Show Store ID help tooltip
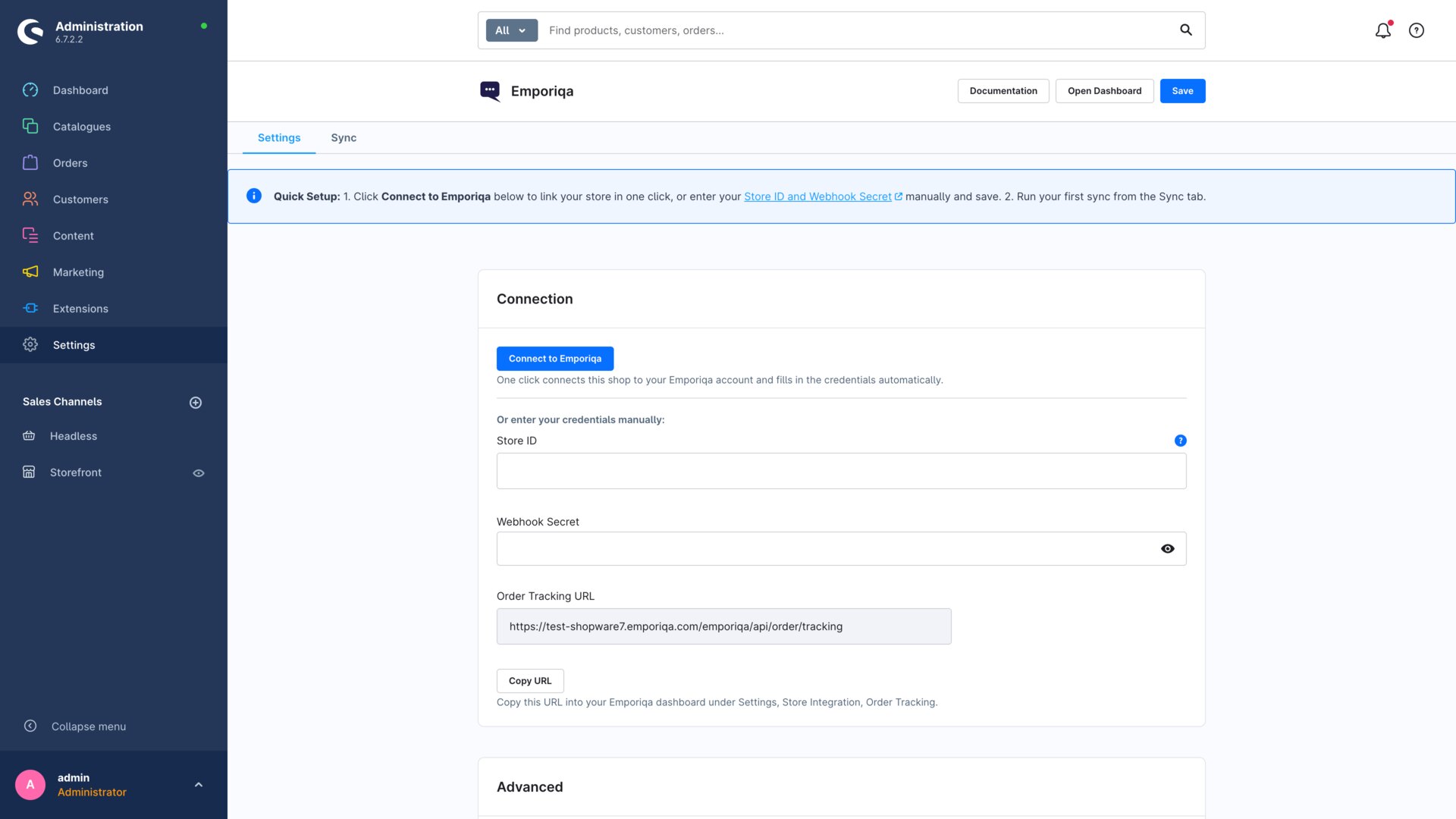 [1181, 441]
